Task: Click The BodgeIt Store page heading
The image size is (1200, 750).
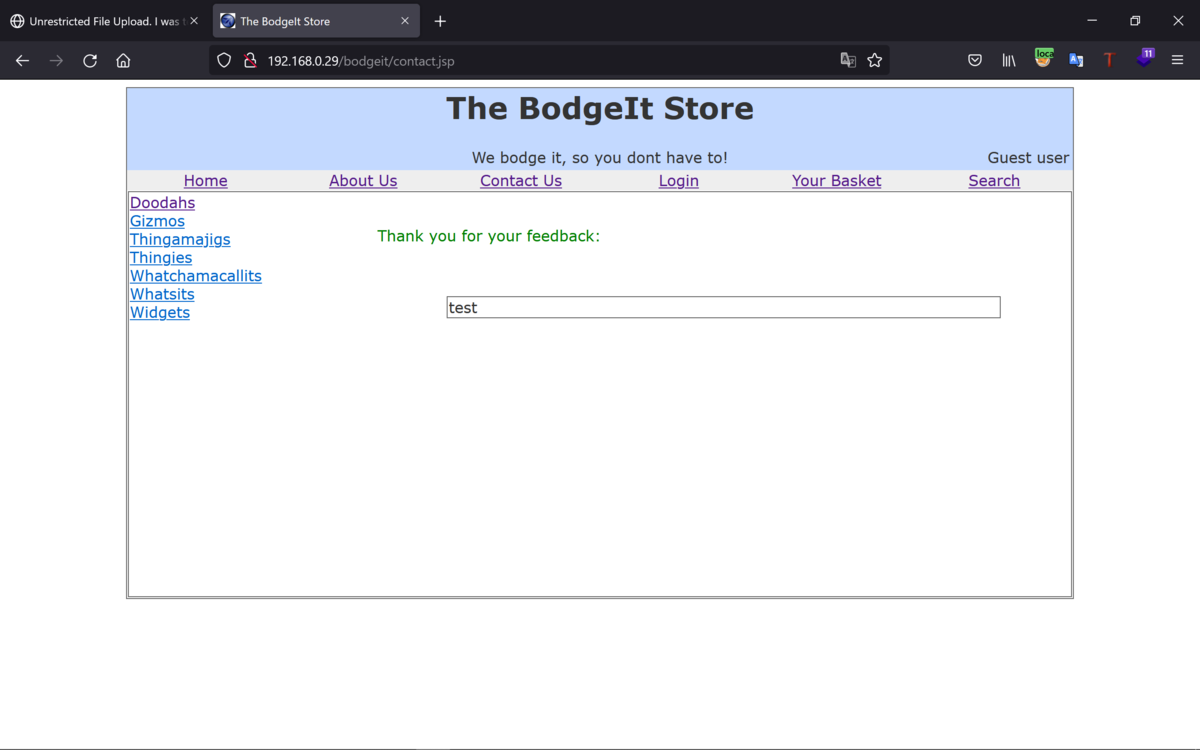Action: [600, 108]
